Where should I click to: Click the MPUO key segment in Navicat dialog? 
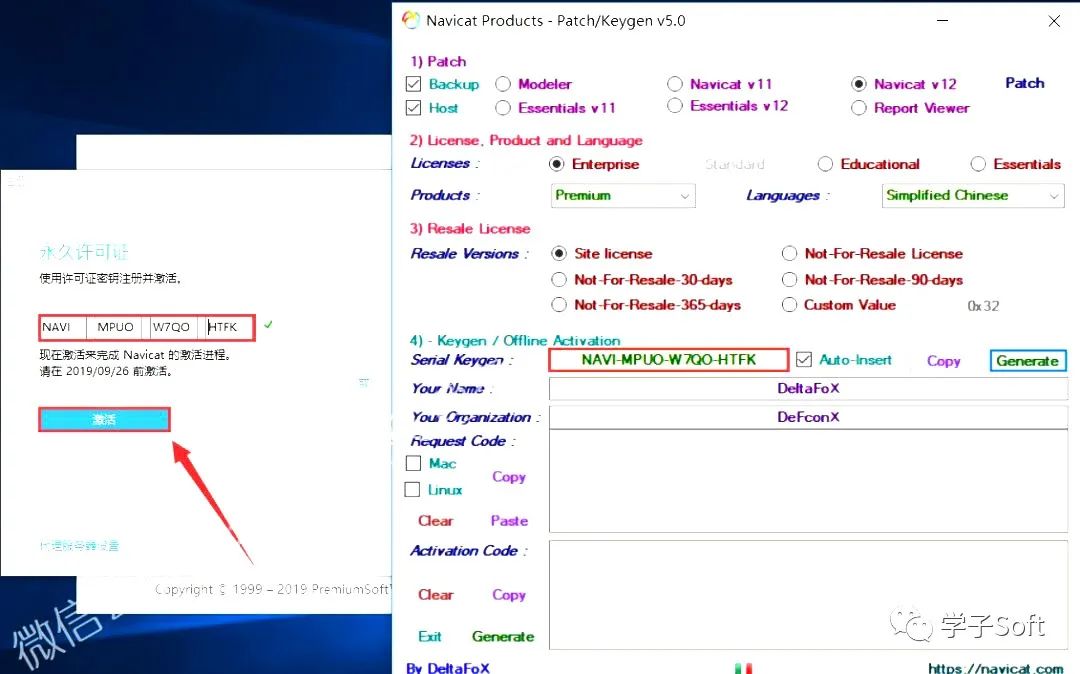tap(115, 327)
